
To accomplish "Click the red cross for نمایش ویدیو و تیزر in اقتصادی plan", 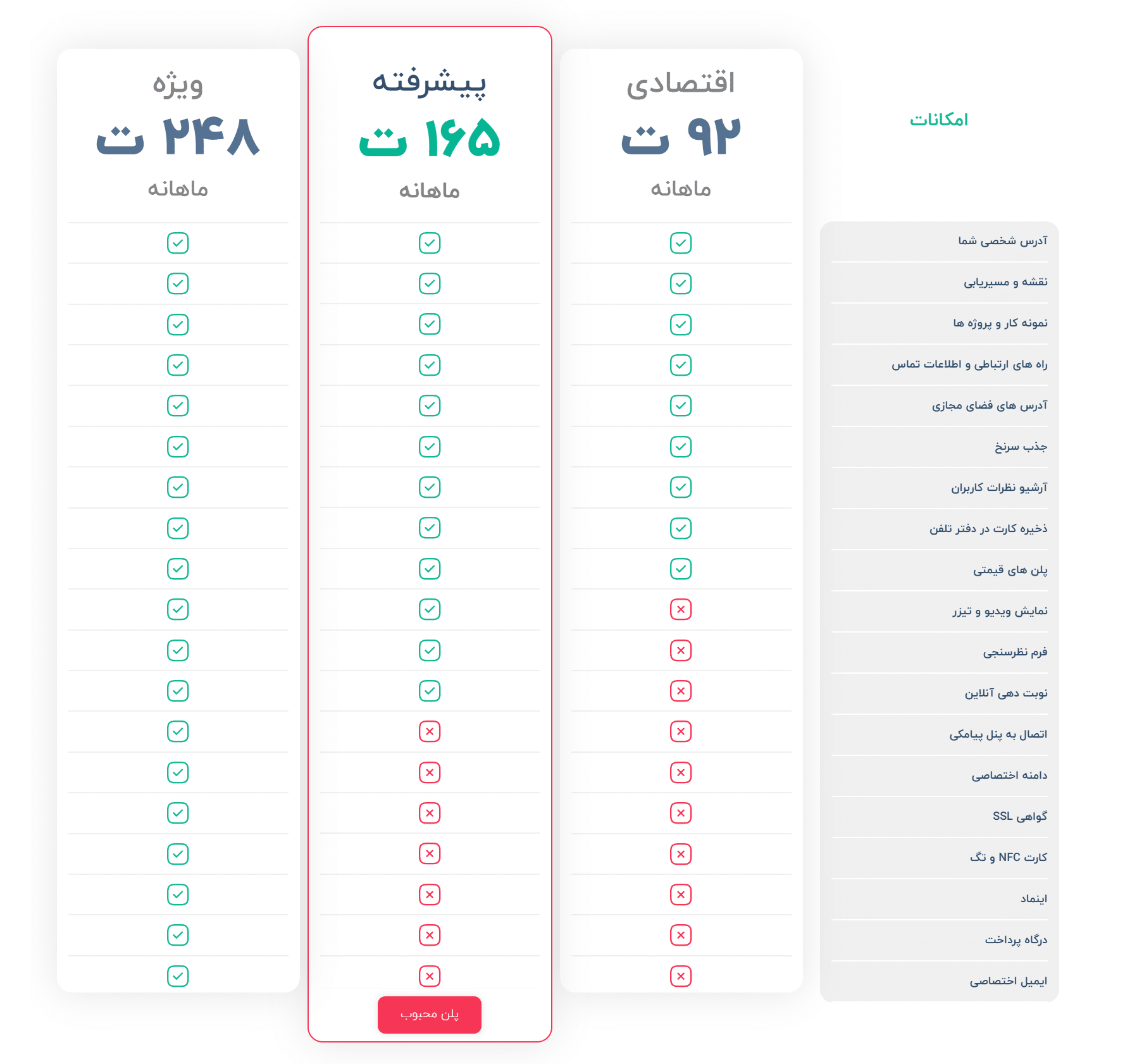I will click(680, 610).
